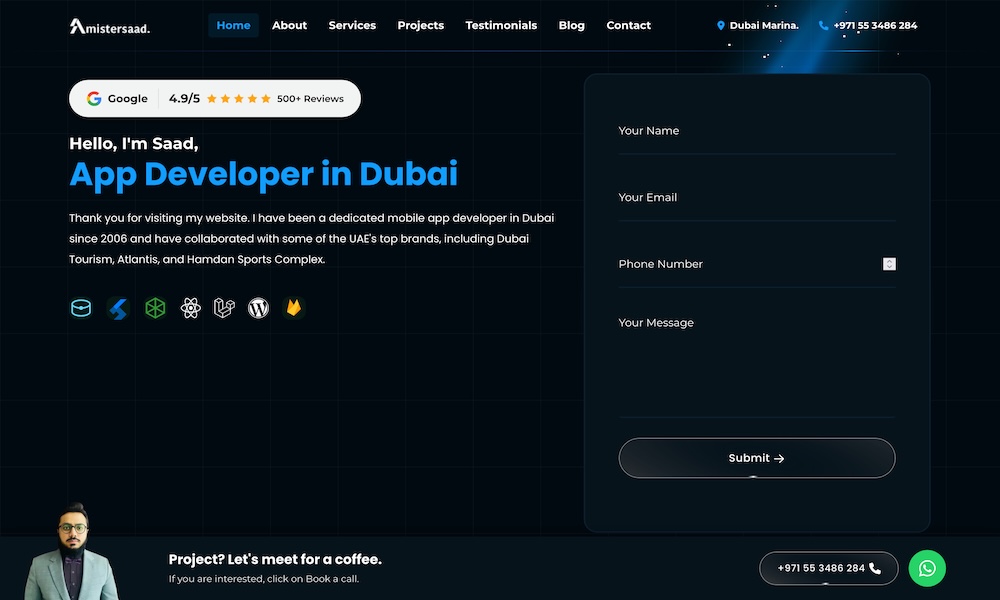
Task: Open the green WhatsApp chat button
Action: (x=927, y=568)
